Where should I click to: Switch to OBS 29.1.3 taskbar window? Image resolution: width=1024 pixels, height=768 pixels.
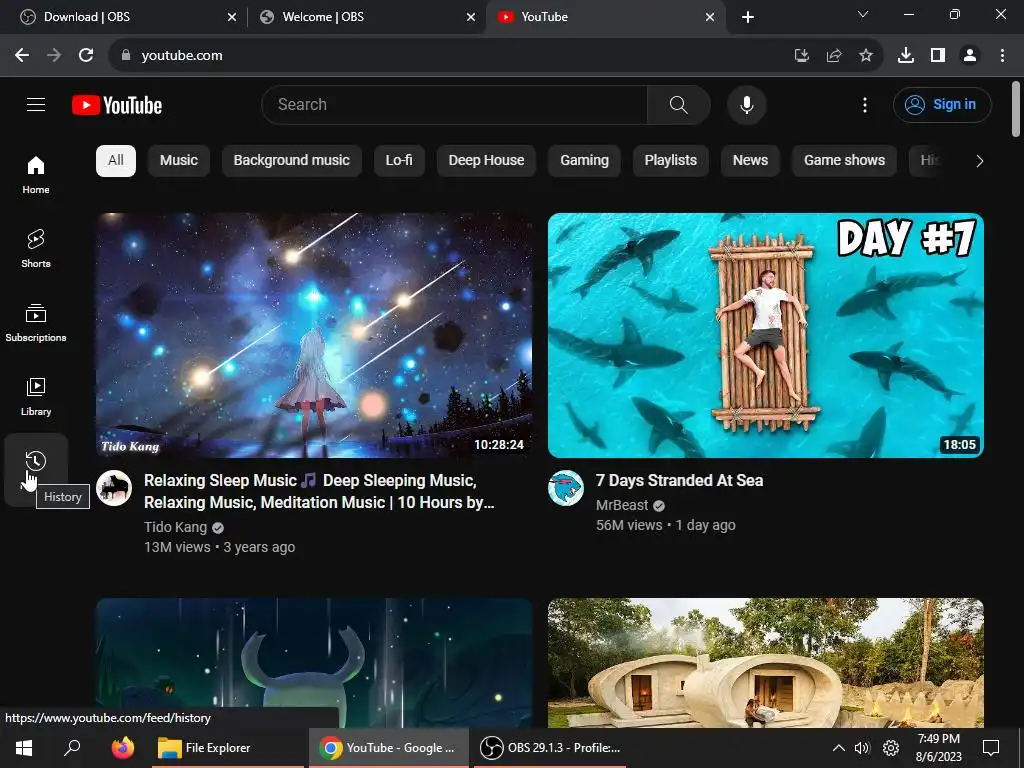click(550, 748)
